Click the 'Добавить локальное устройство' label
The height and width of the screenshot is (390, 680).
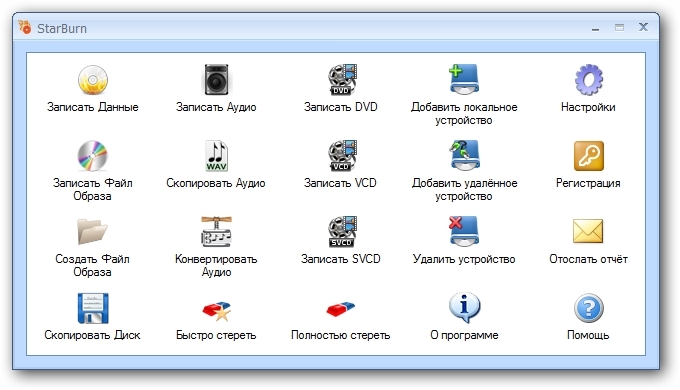coord(464,114)
